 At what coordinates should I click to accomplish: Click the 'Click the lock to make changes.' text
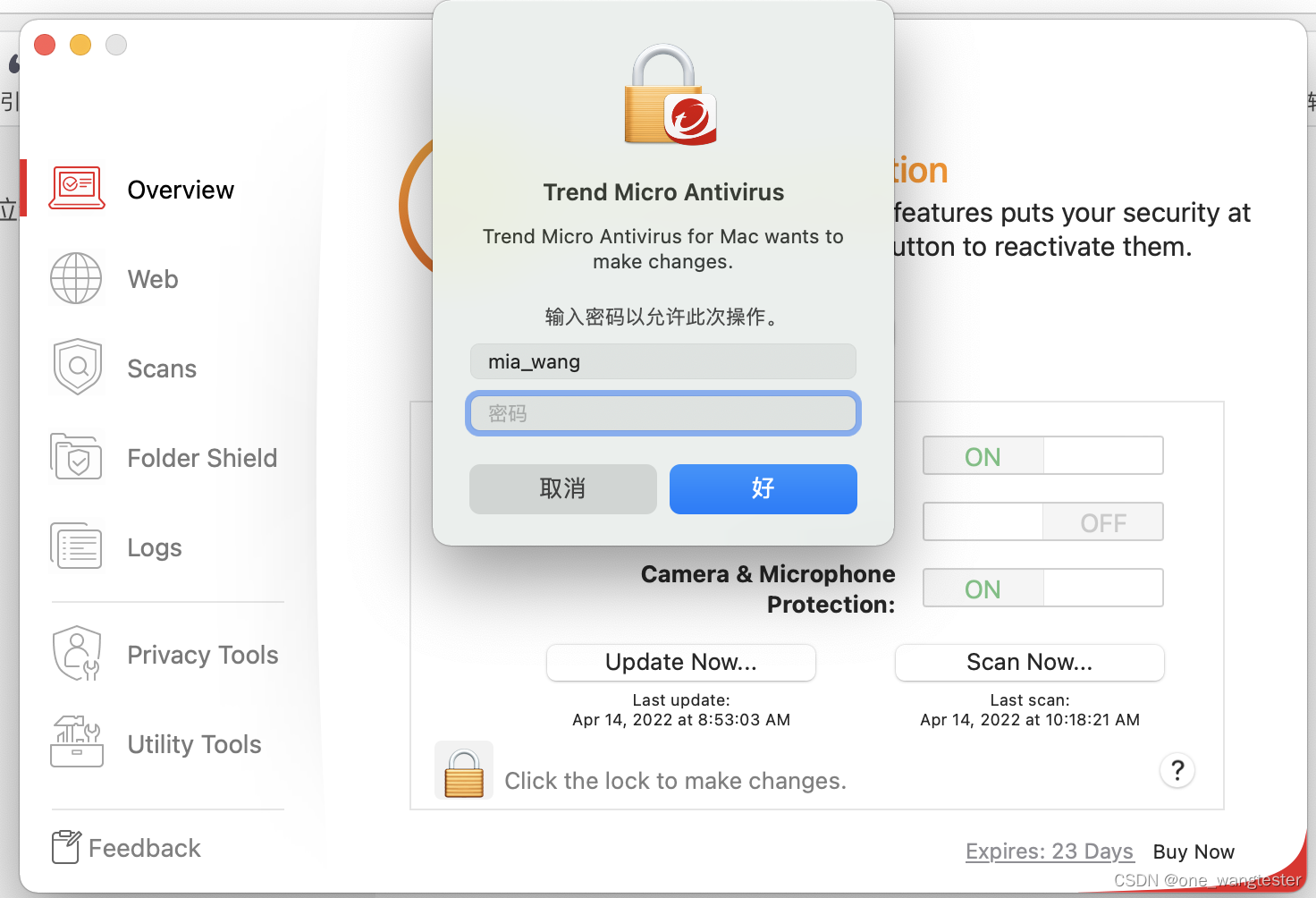[675, 781]
